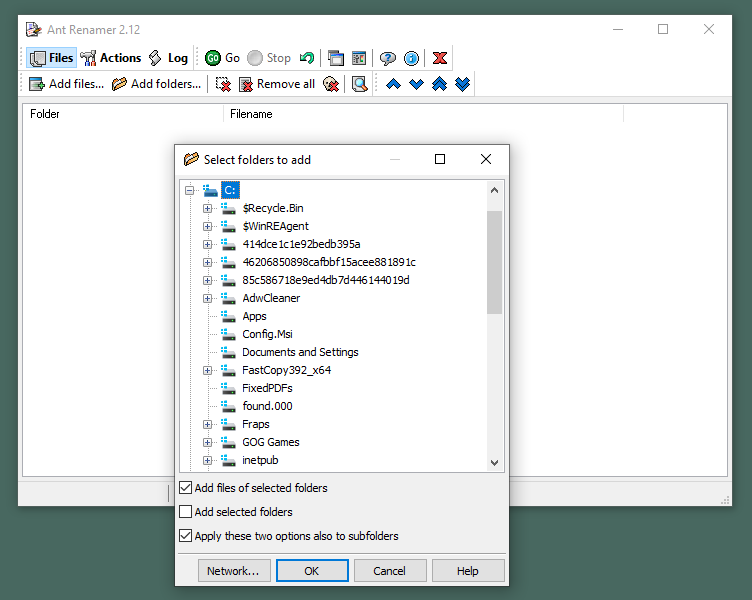This screenshot has height=600, width=752.
Task: Select the Config.Msi folder
Action: click(x=267, y=334)
